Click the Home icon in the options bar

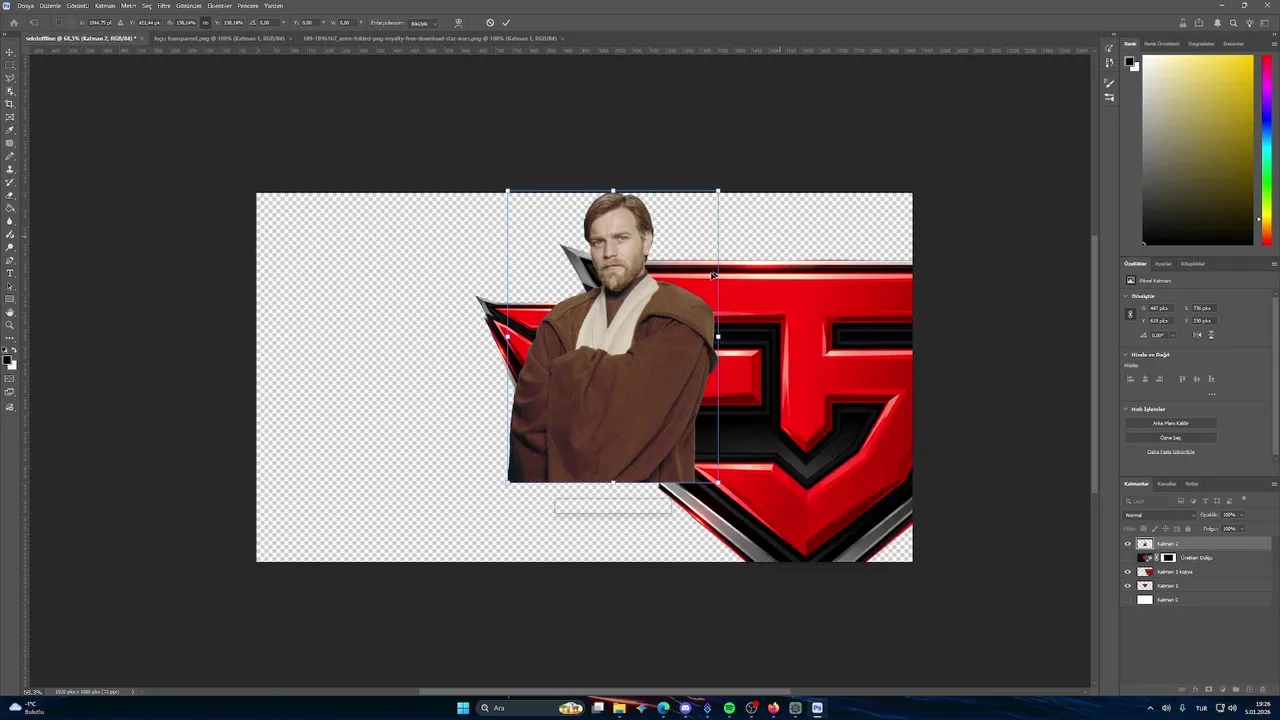click(x=13, y=22)
